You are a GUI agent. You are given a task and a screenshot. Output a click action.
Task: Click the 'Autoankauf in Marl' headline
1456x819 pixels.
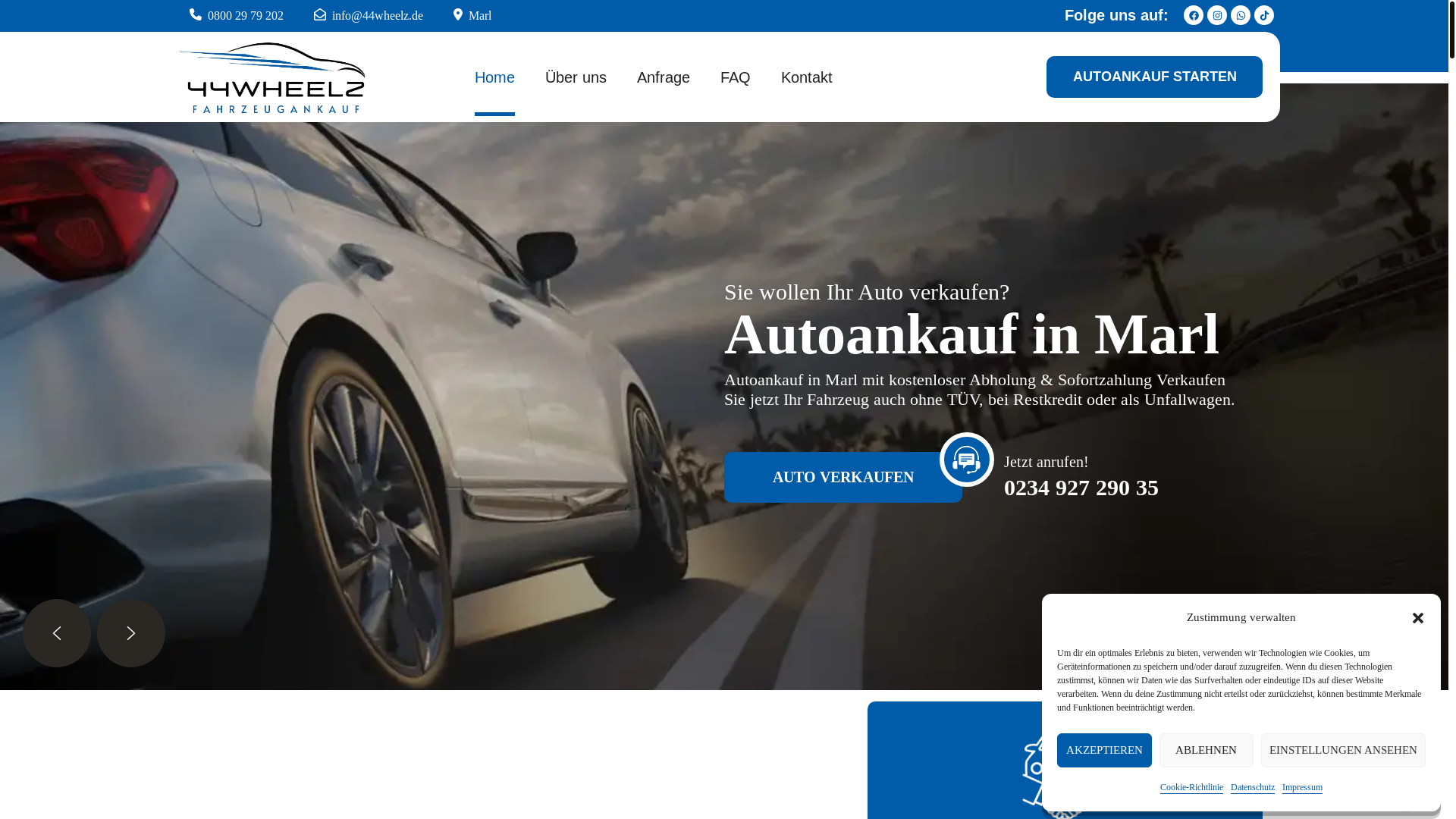point(971,334)
